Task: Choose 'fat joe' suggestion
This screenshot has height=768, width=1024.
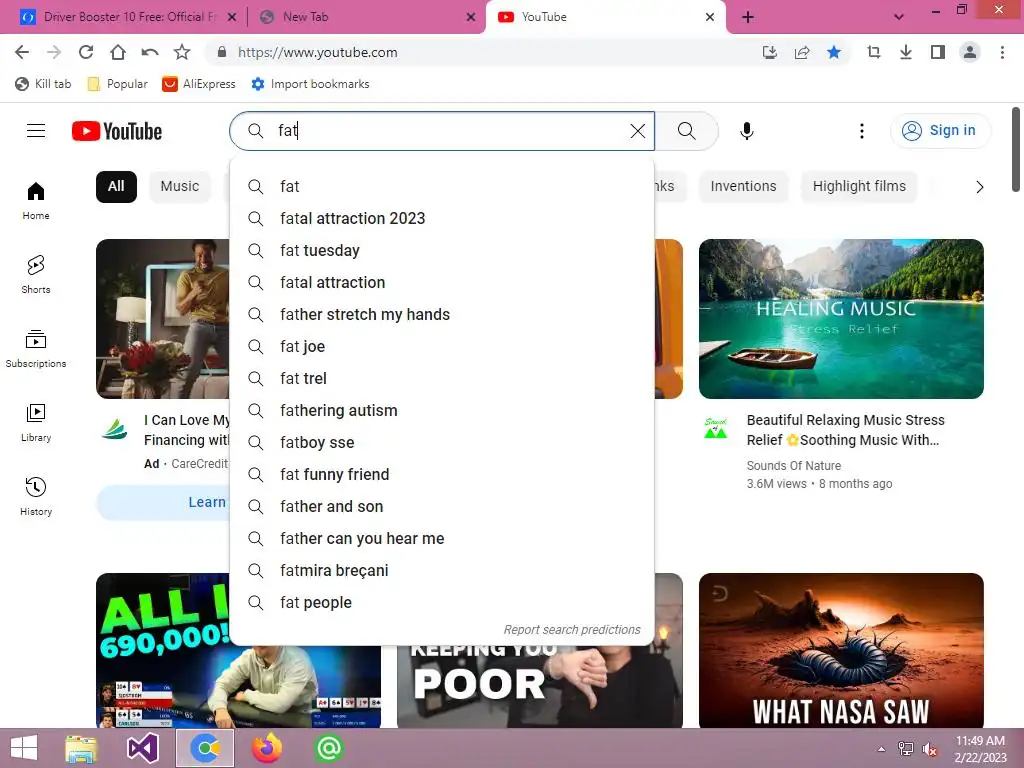Action: (x=442, y=347)
